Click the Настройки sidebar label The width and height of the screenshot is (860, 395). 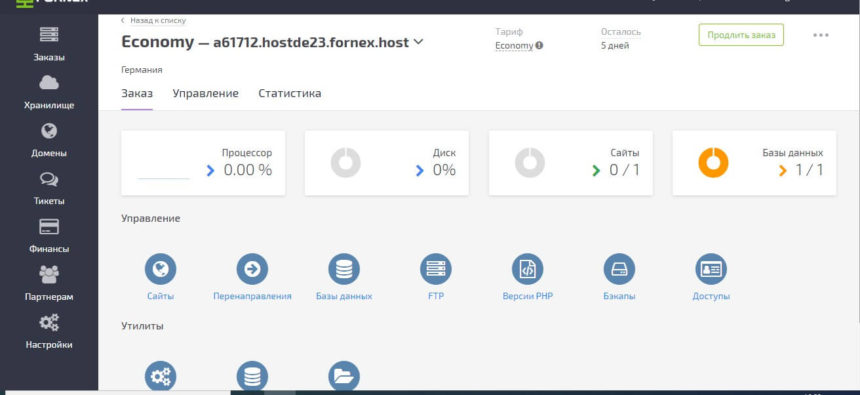pos(49,345)
